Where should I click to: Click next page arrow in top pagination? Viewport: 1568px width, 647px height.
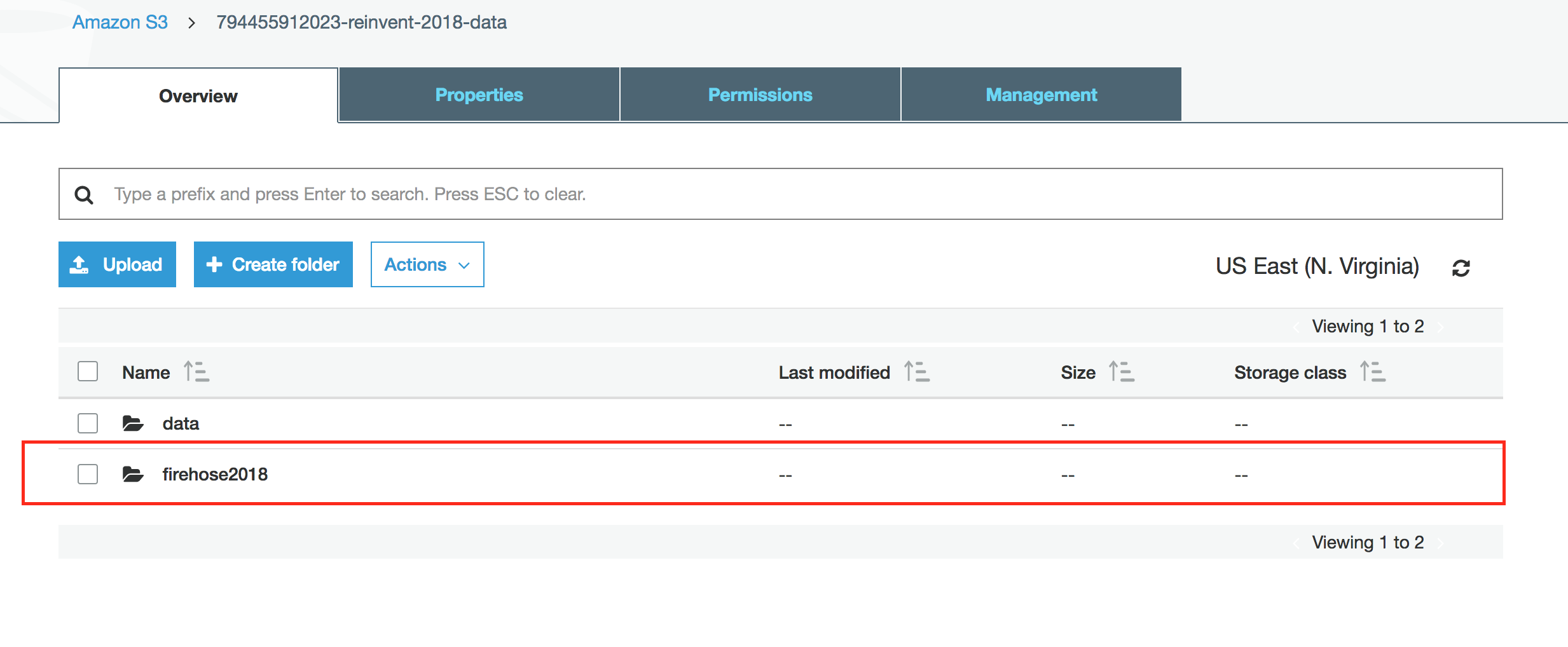pos(1441,327)
